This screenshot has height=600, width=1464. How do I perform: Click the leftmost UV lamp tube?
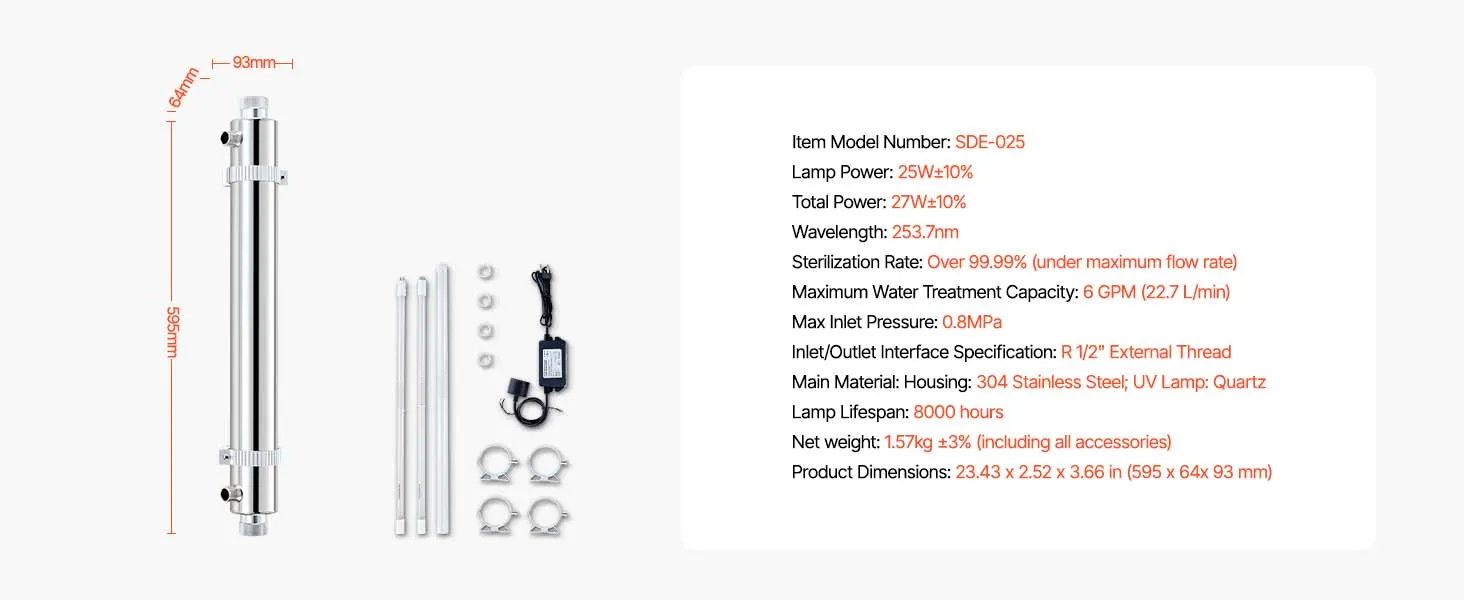pyautogui.click(x=401, y=406)
